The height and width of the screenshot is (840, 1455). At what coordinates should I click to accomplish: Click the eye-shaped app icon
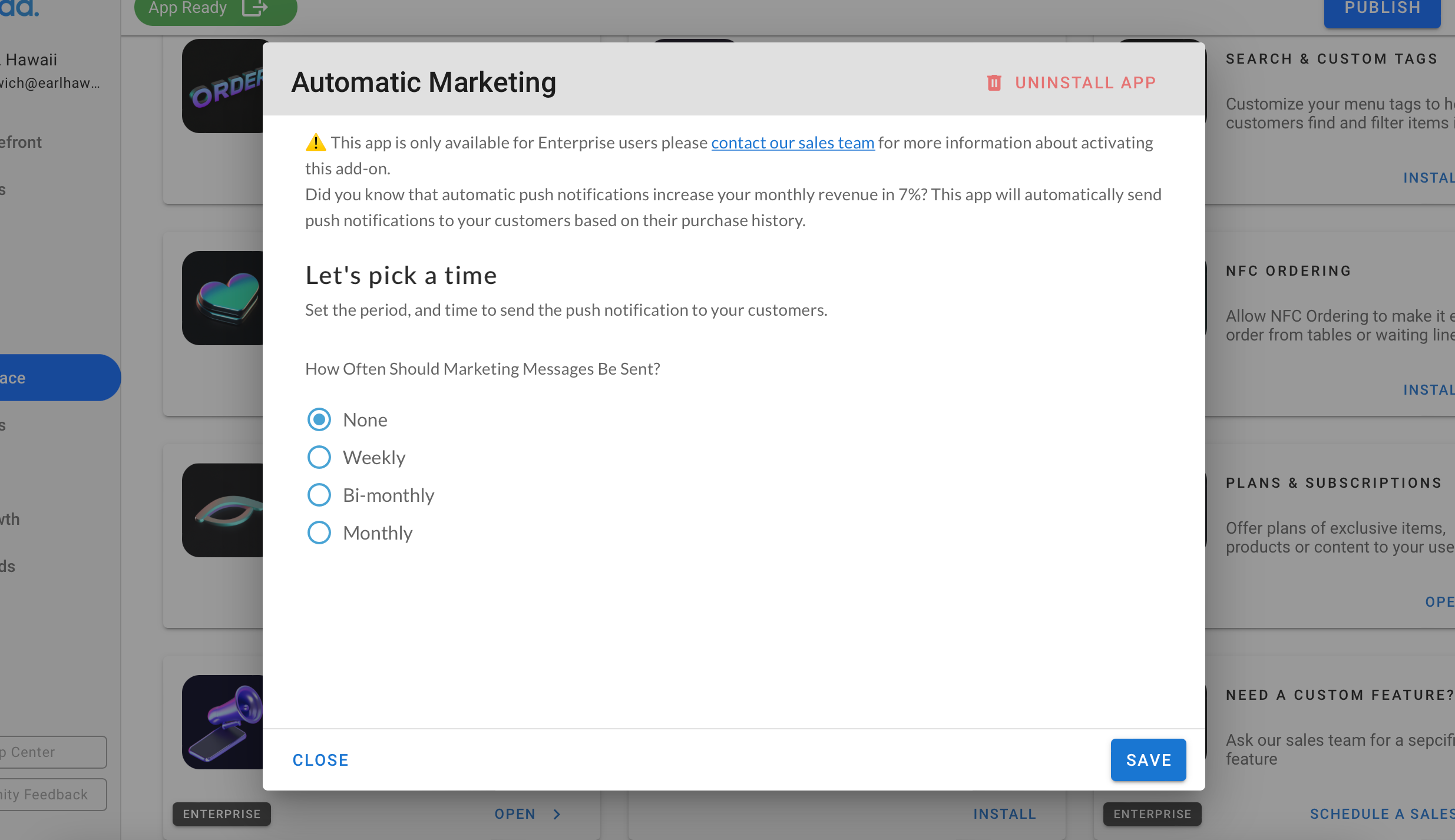point(223,510)
